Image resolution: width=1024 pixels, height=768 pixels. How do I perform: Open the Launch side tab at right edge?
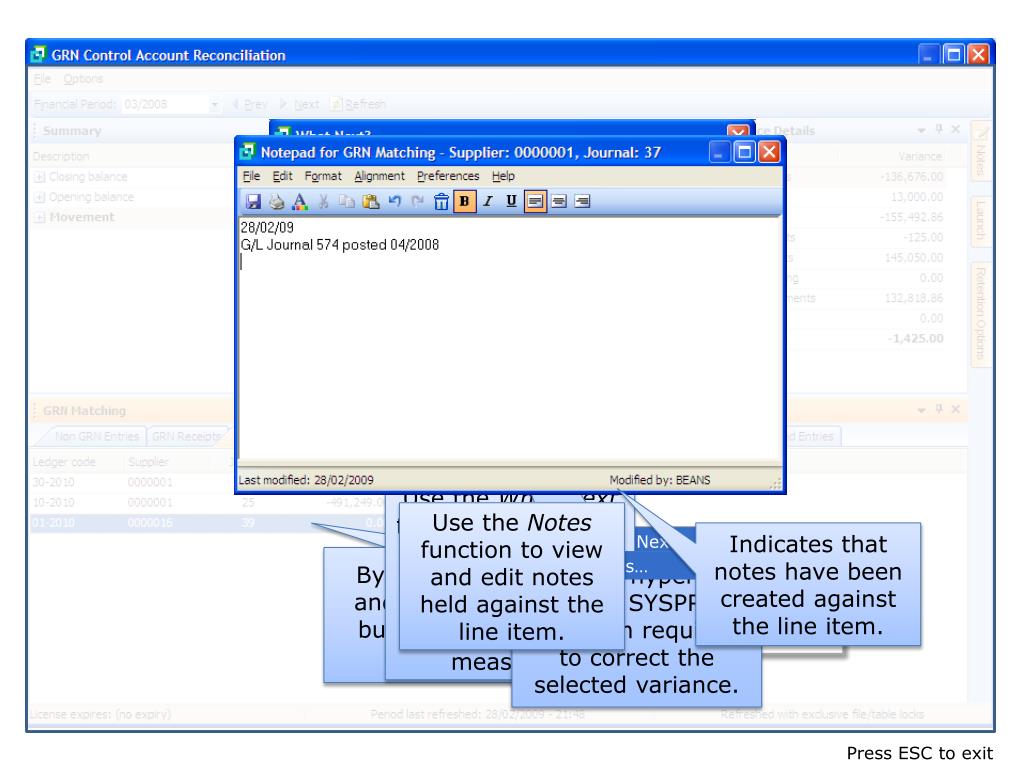pos(981,221)
